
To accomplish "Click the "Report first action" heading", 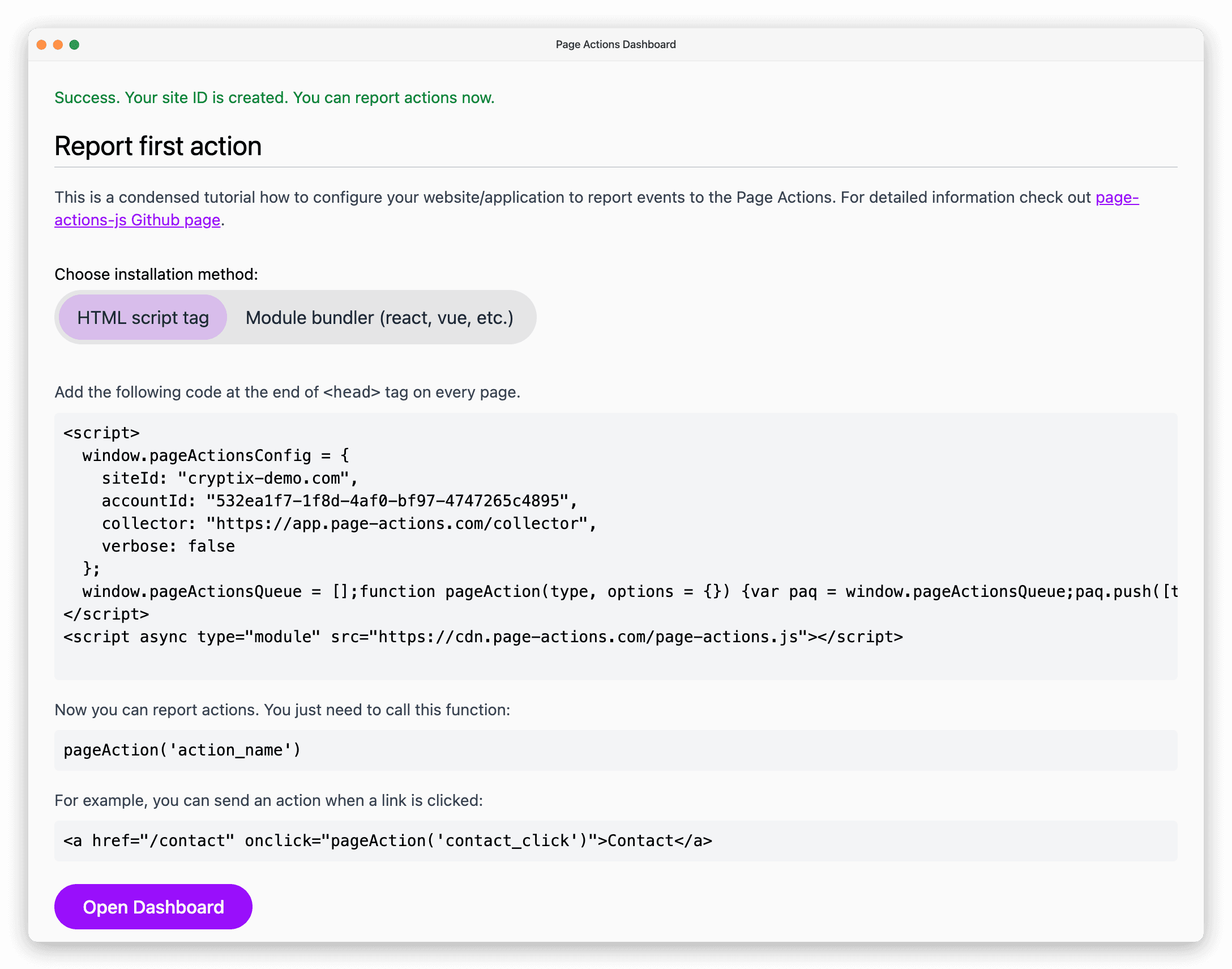I will pos(158,146).
